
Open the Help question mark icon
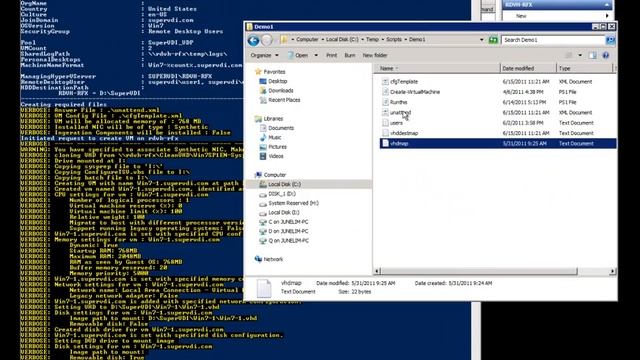606,55
